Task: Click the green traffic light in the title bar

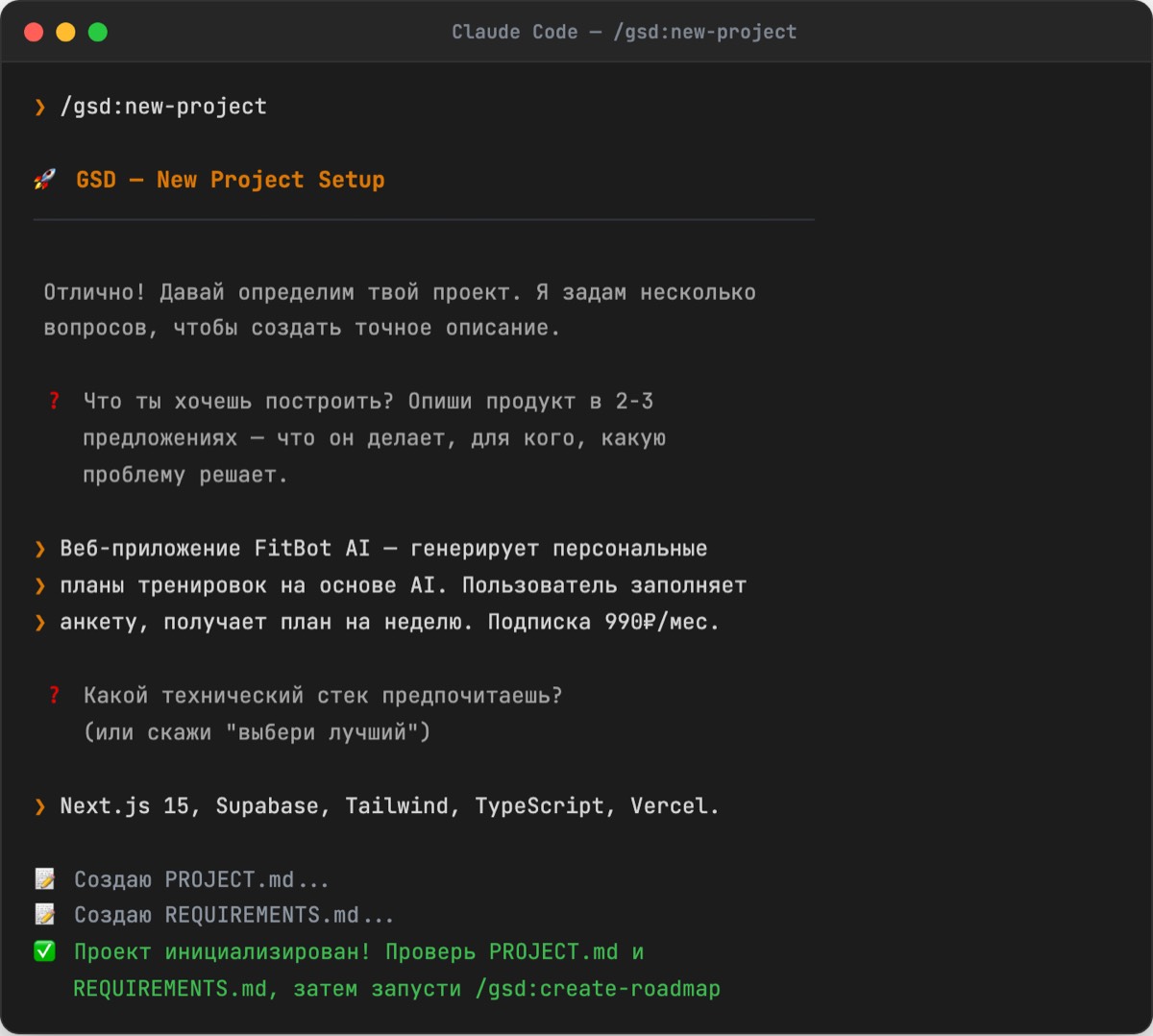Action: [x=96, y=31]
